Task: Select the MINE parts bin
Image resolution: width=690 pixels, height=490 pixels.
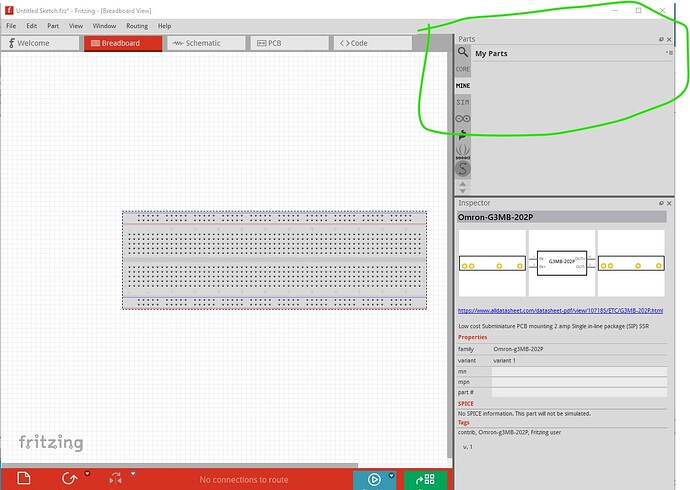Action: (462, 86)
